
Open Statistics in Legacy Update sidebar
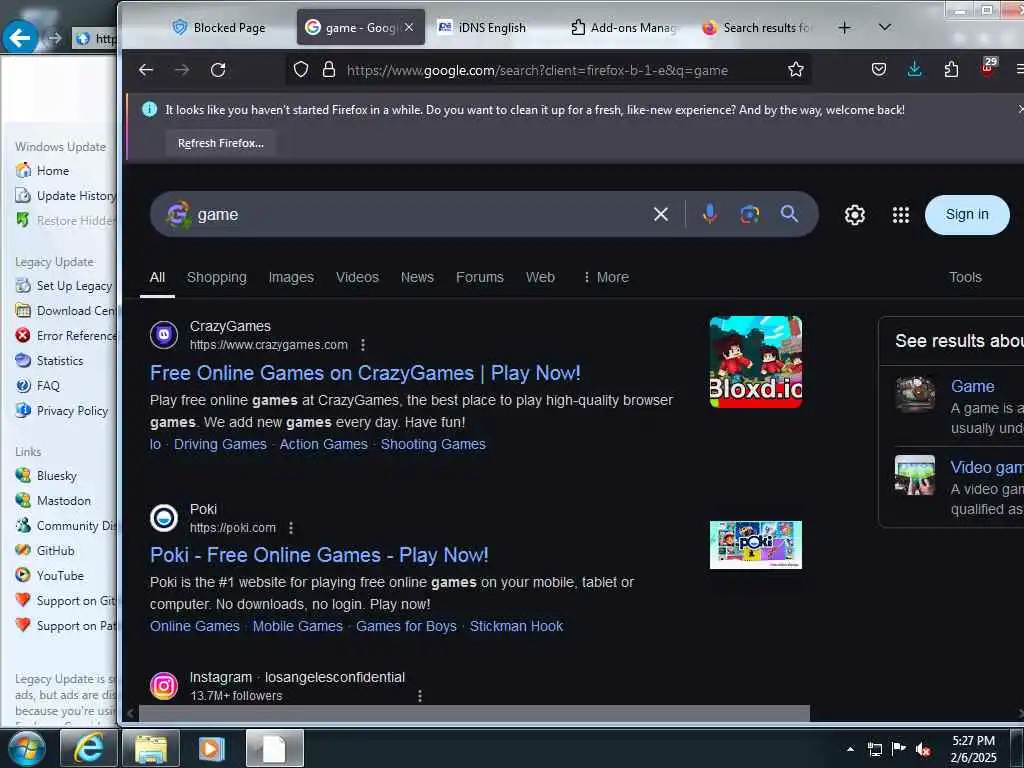59,360
